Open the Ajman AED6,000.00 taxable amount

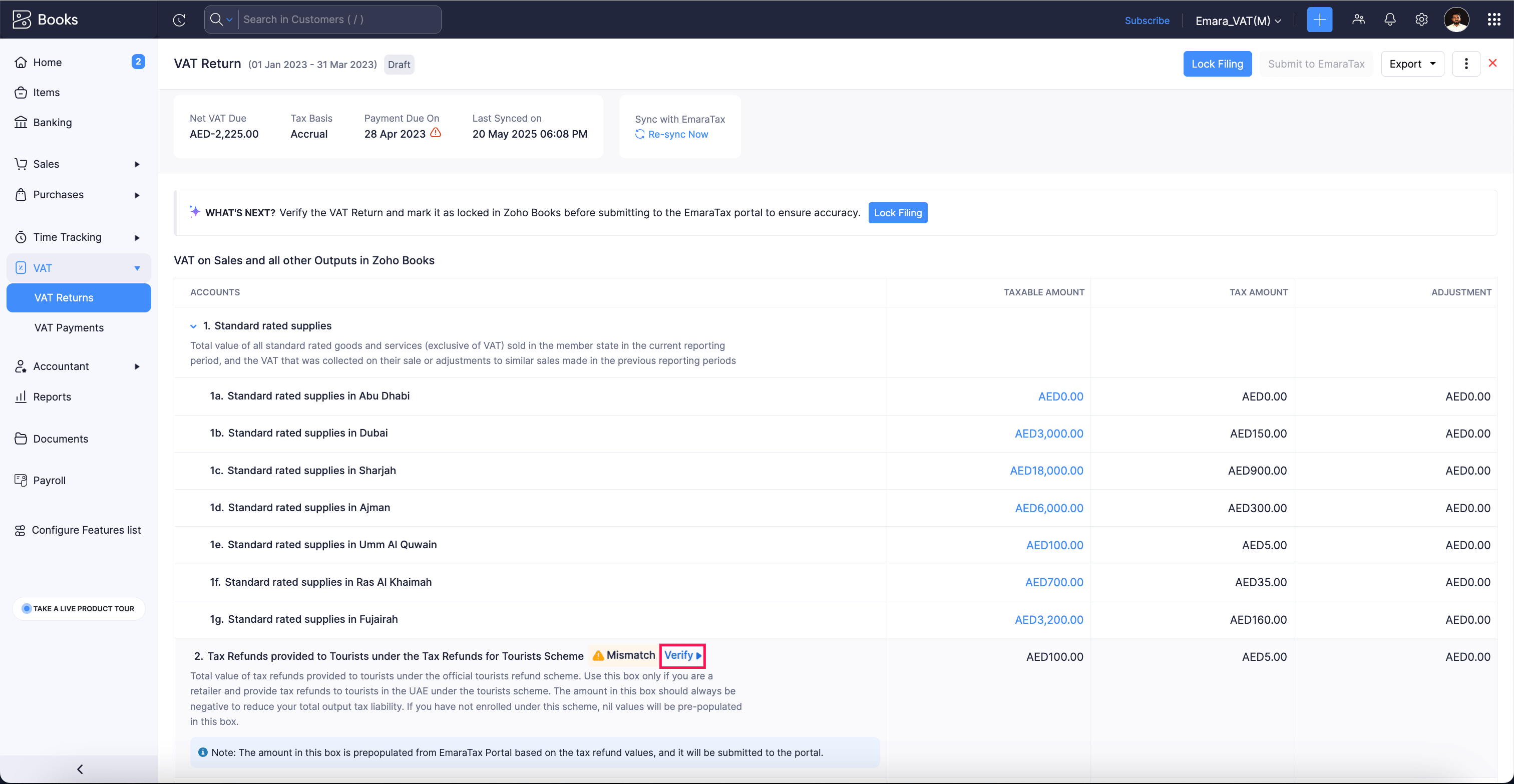tap(1048, 508)
